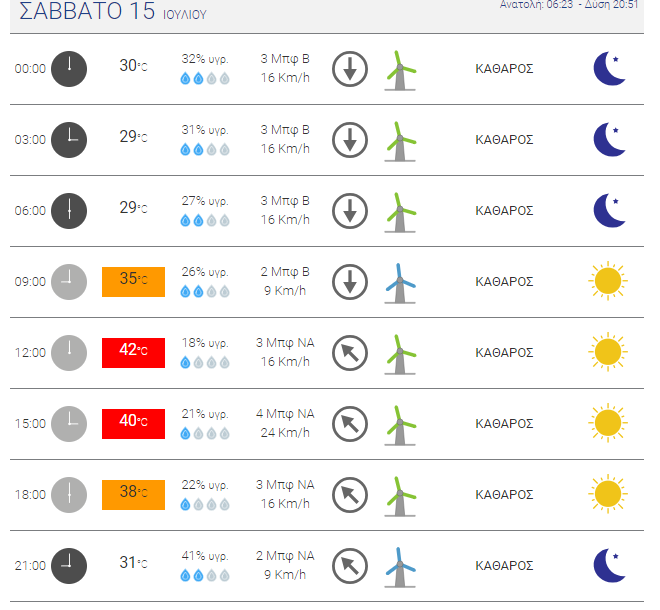Image resolution: width=660 pixels, height=610 pixels.
Task: Click the clock icon for 00:00
Action: coord(69,69)
